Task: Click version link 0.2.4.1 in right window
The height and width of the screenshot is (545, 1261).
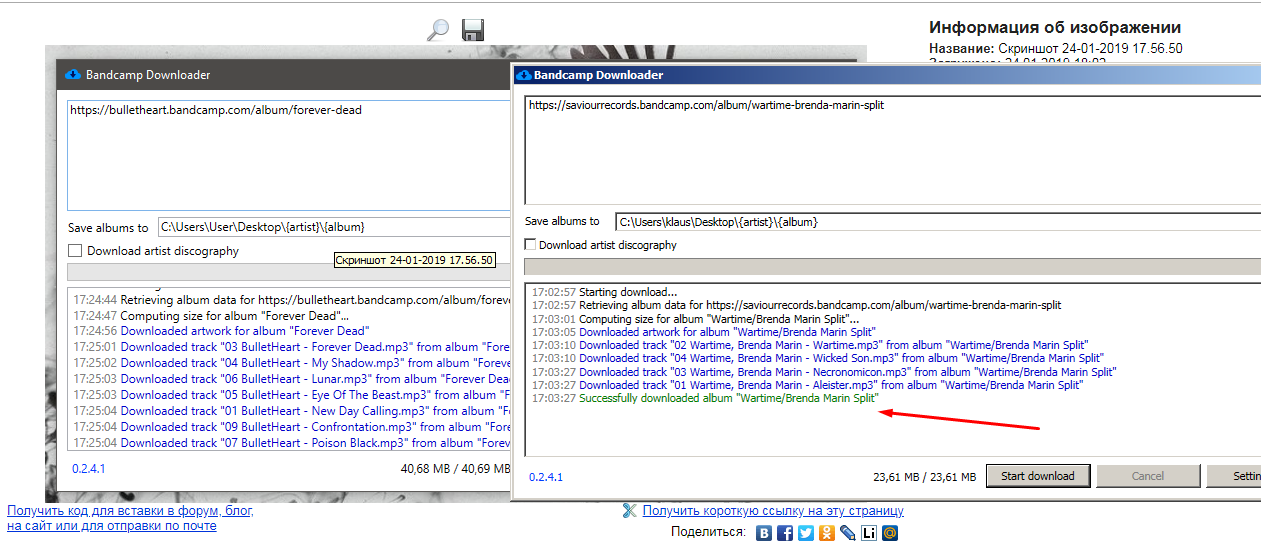Action: click(546, 477)
